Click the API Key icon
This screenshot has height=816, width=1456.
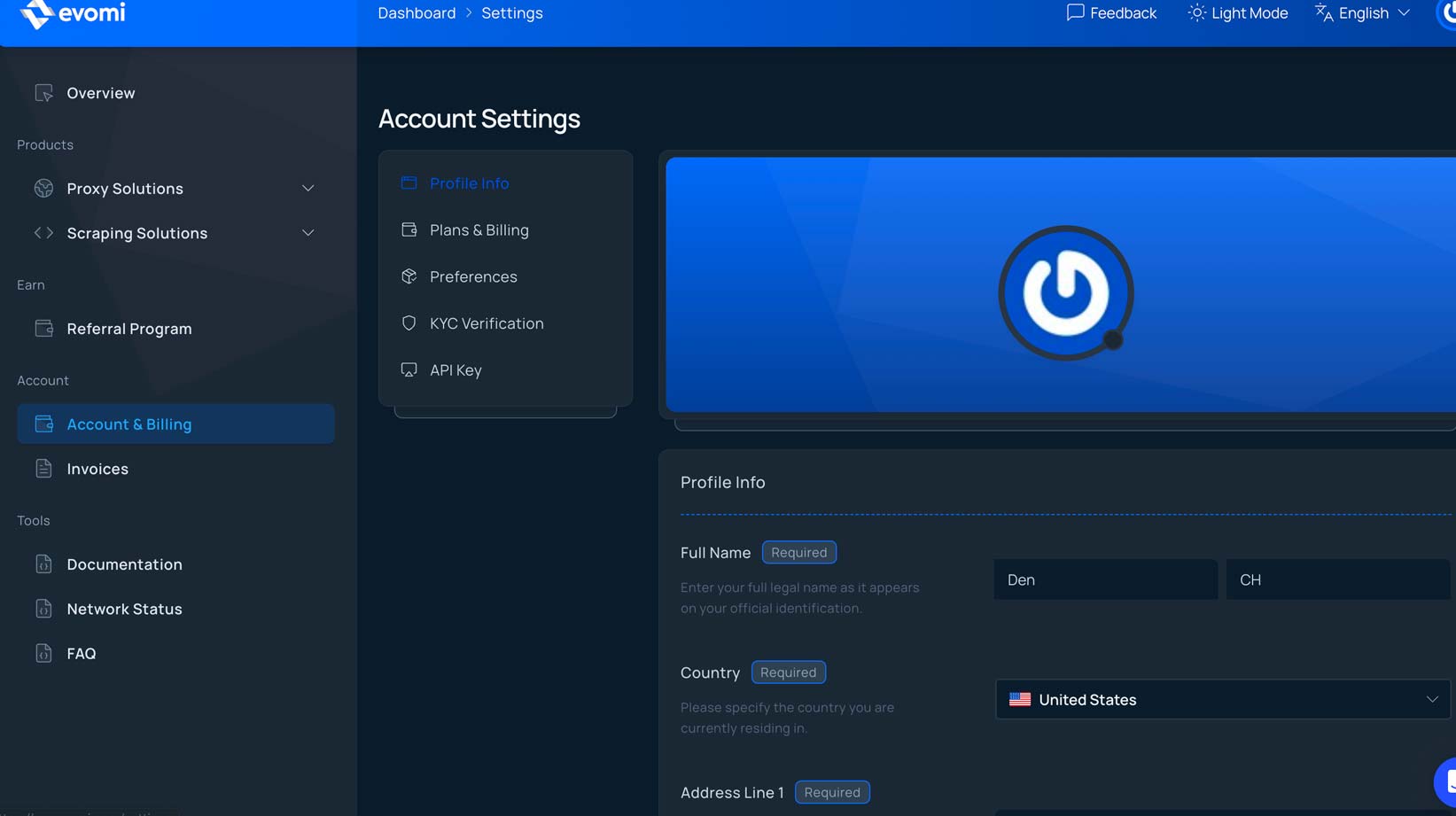[x=409, y=370]
